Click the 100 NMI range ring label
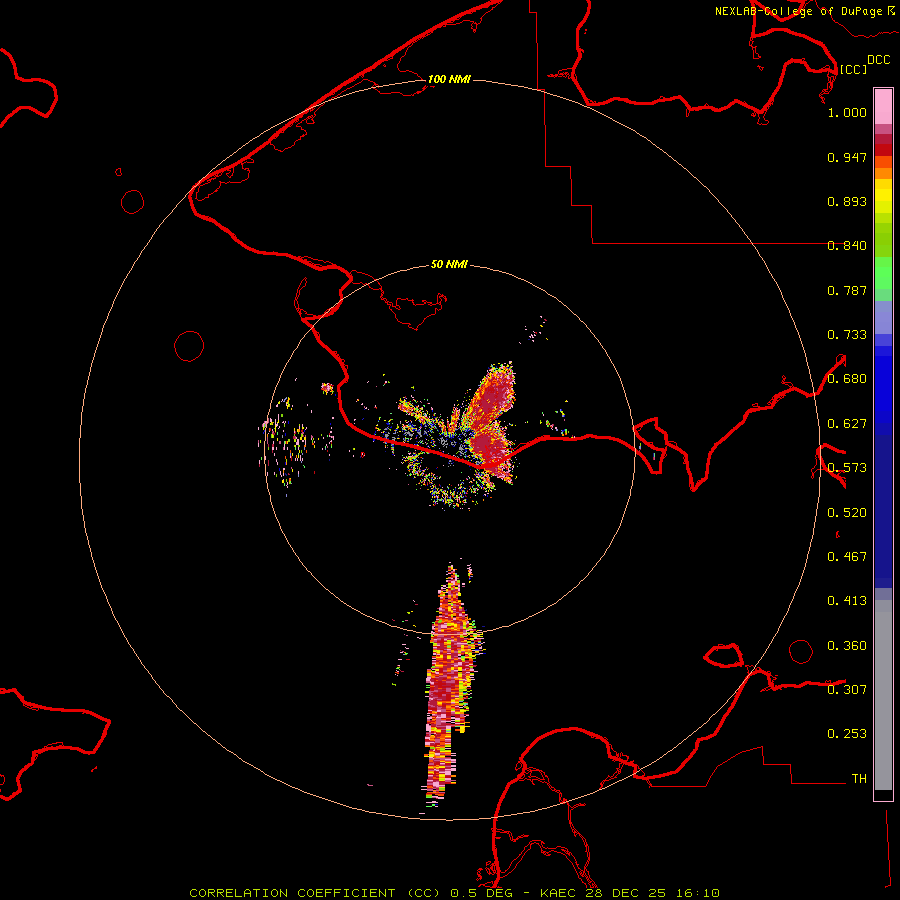 pos(449,79)
